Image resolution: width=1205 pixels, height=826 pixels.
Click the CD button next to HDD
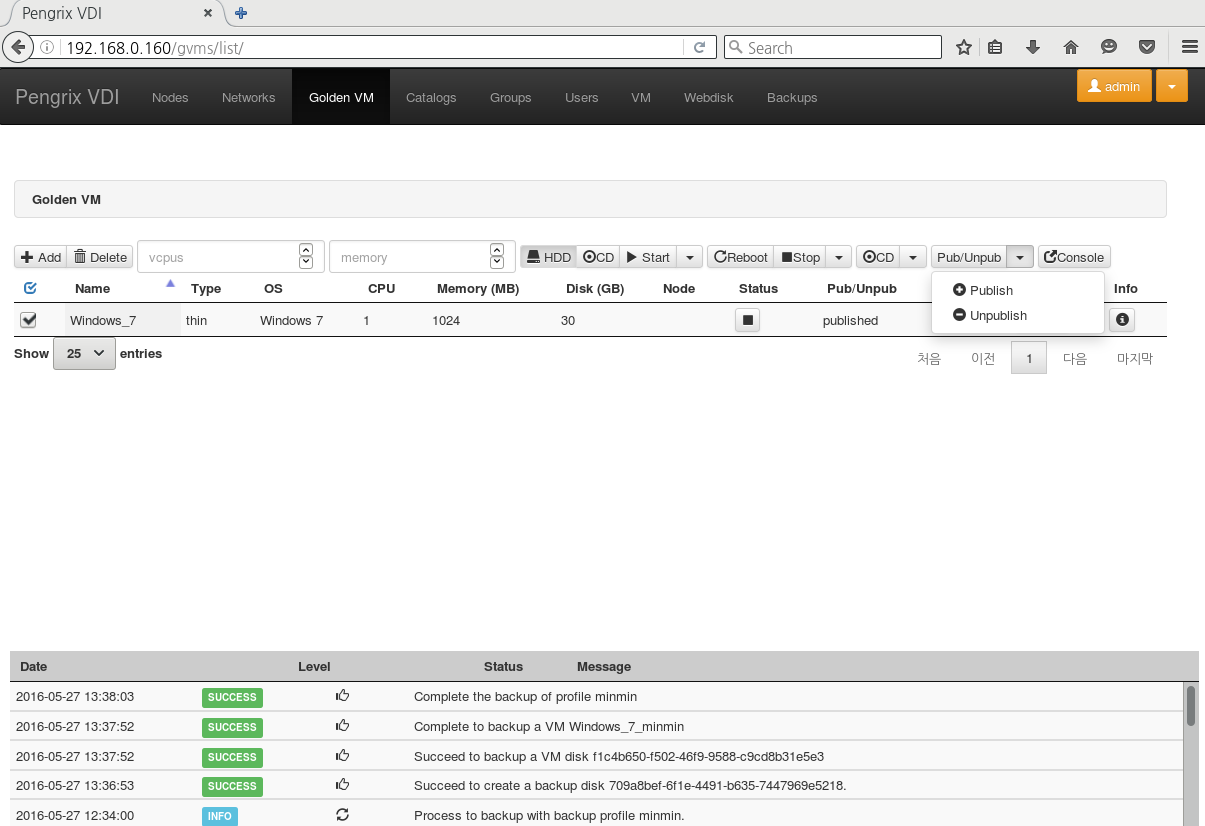coord(598,257)
